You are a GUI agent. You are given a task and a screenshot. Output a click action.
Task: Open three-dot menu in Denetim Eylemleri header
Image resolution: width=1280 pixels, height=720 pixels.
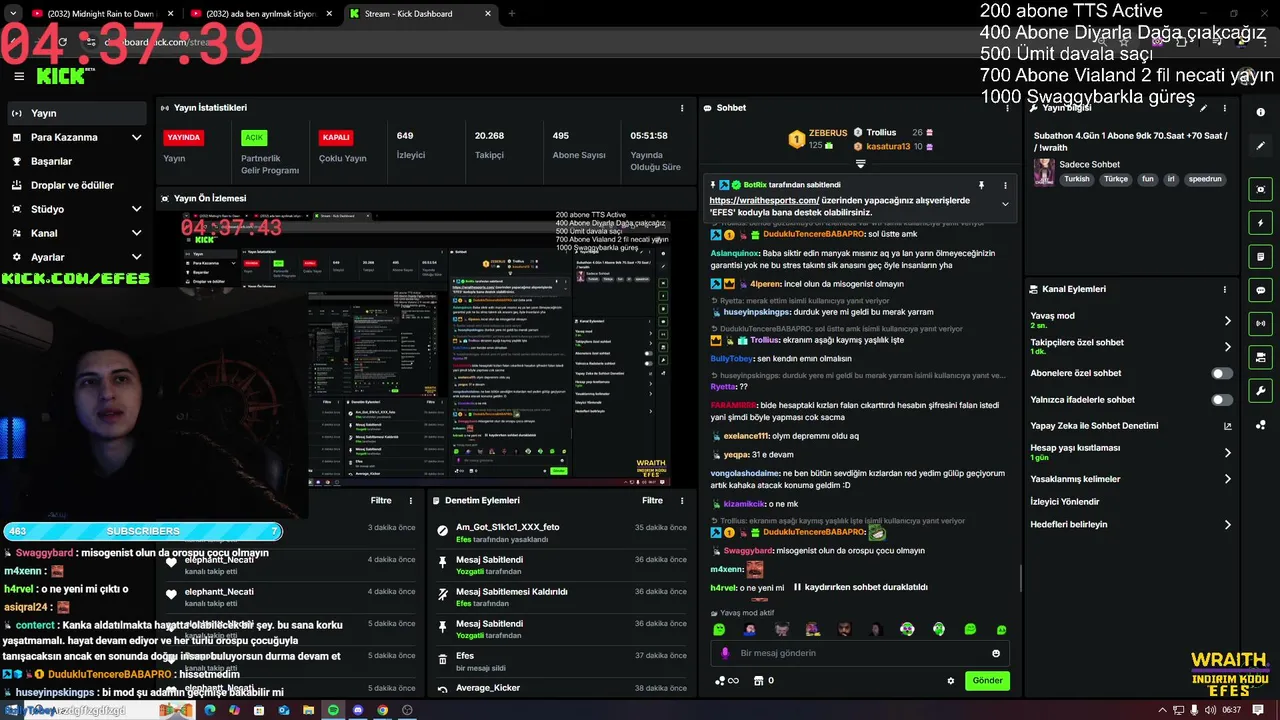pyautogui.click(x=683, y=501)
